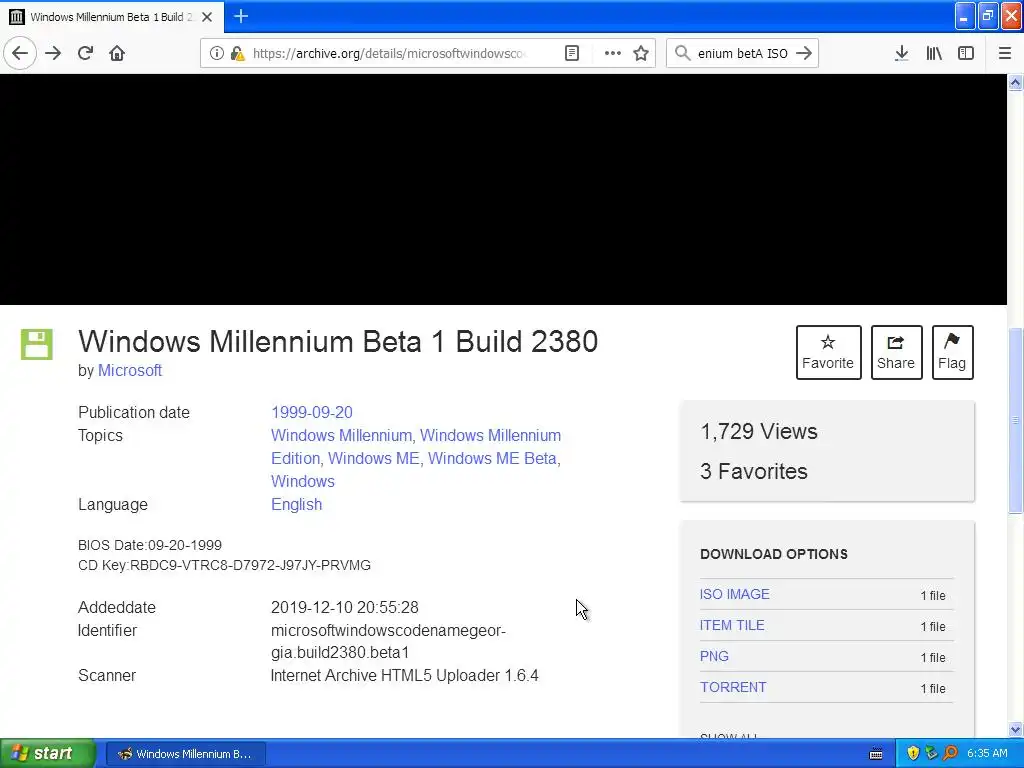Toggle reader view in the address bar

click(x=571, y=53)
